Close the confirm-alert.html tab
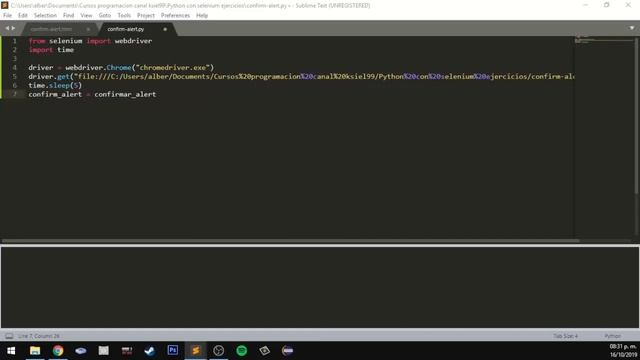Screen dimensions: 640x360 [88, 29]
